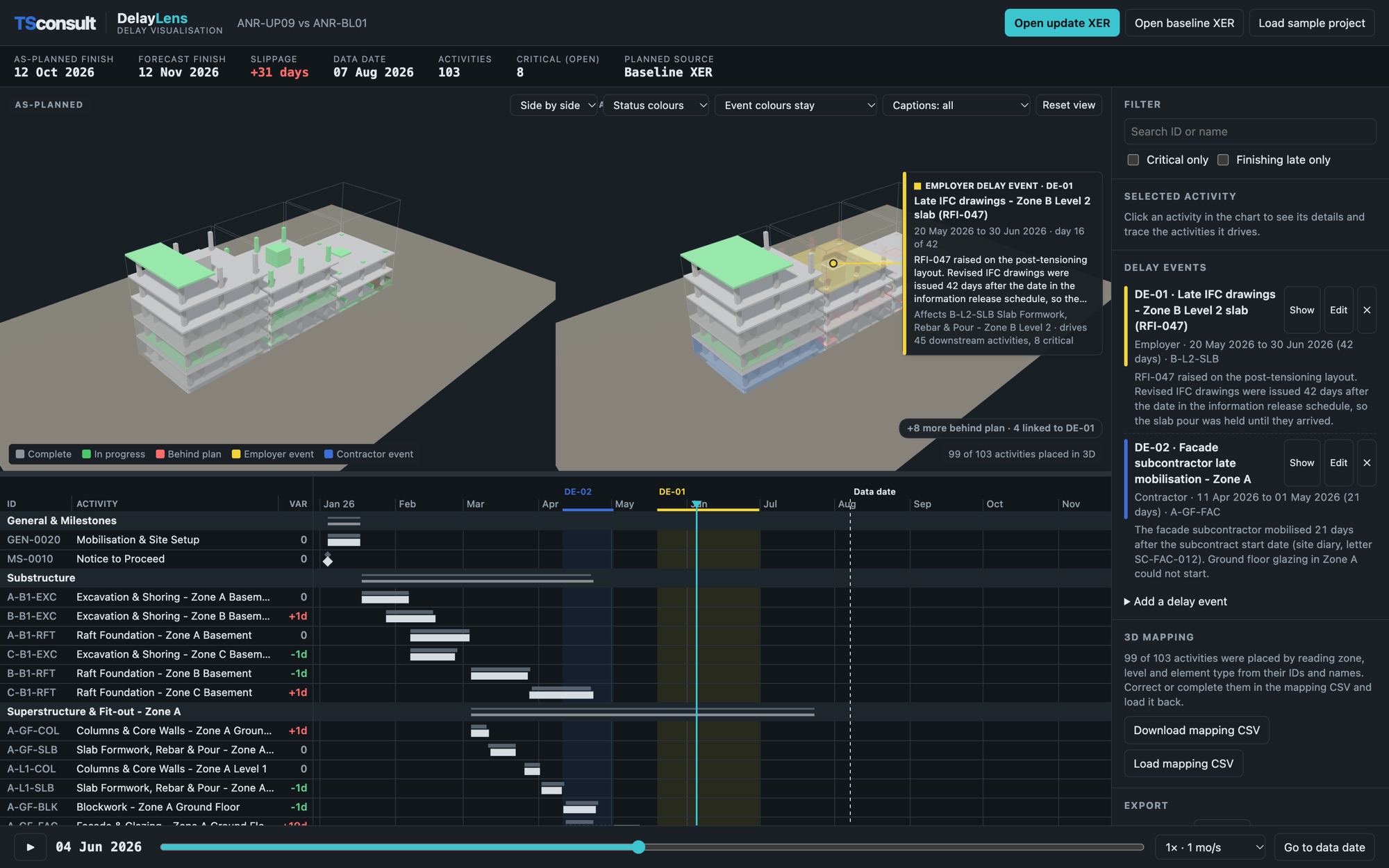
Task: Click the DE-01 marker on Gantt timeline
Action: (672, 492)
